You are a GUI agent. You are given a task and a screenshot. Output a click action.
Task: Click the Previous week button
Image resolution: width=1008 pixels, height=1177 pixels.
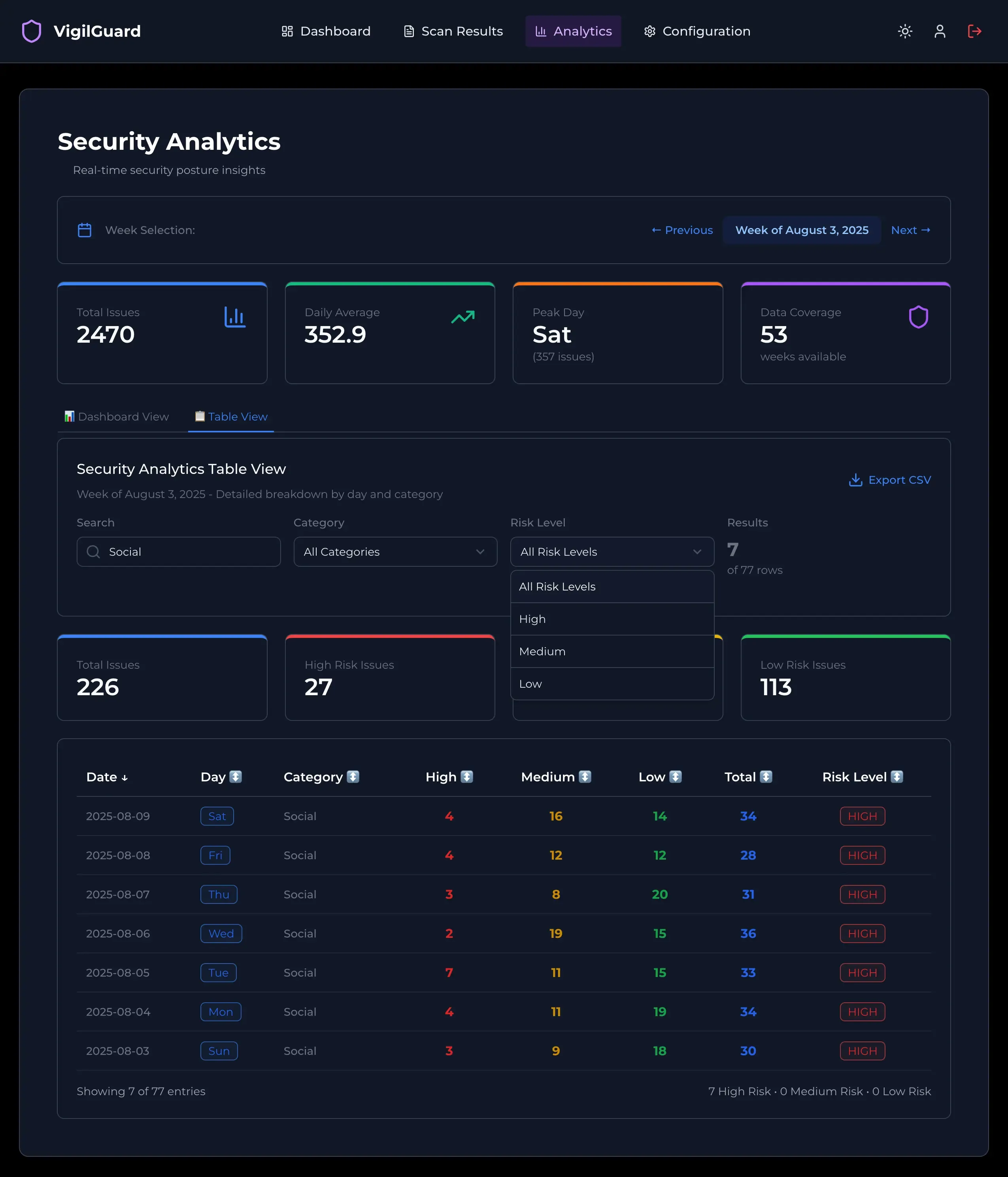pyautogui.click(x=681, y=230)
